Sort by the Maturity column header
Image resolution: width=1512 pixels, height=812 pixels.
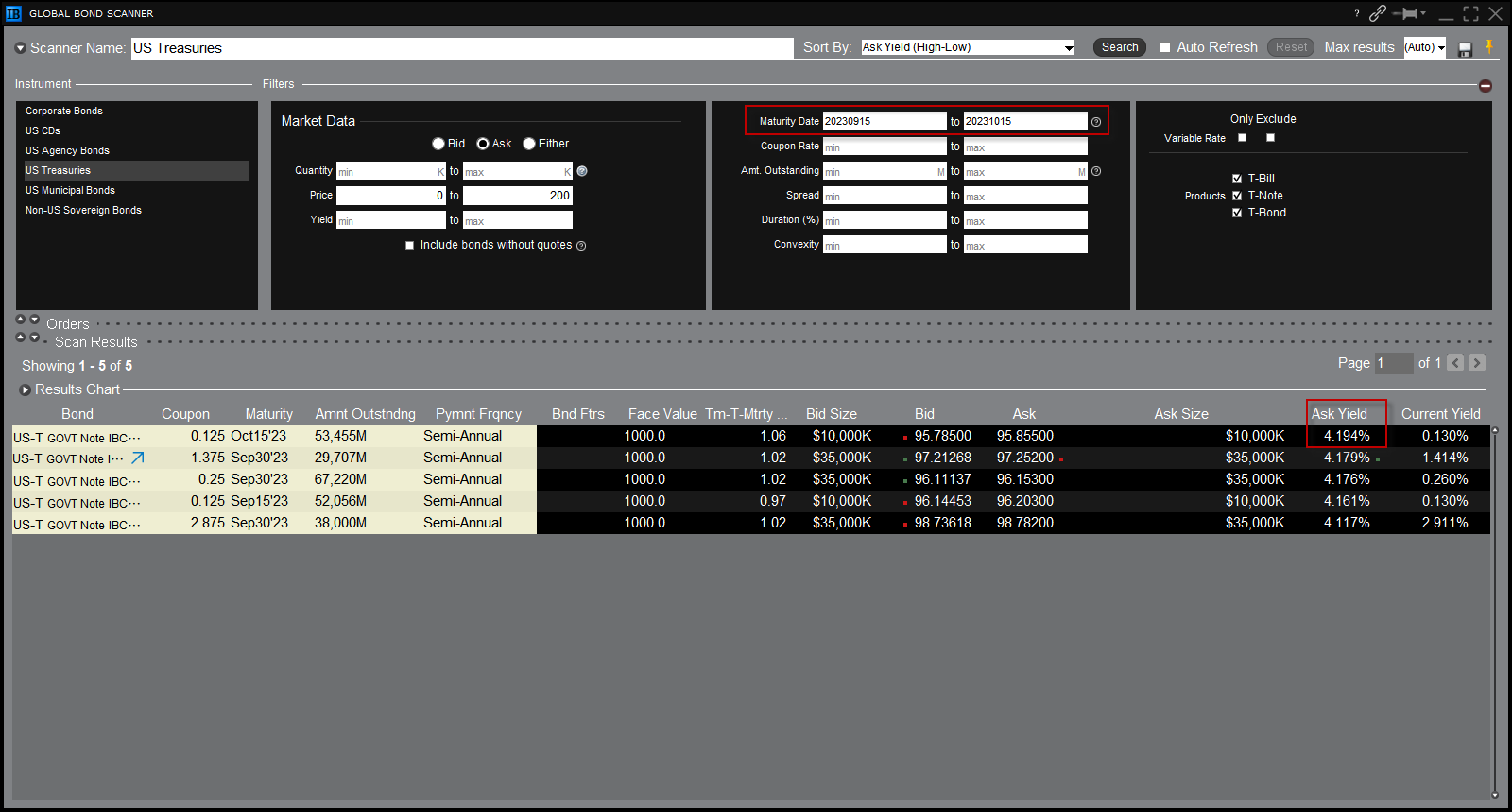coord(269,414)
